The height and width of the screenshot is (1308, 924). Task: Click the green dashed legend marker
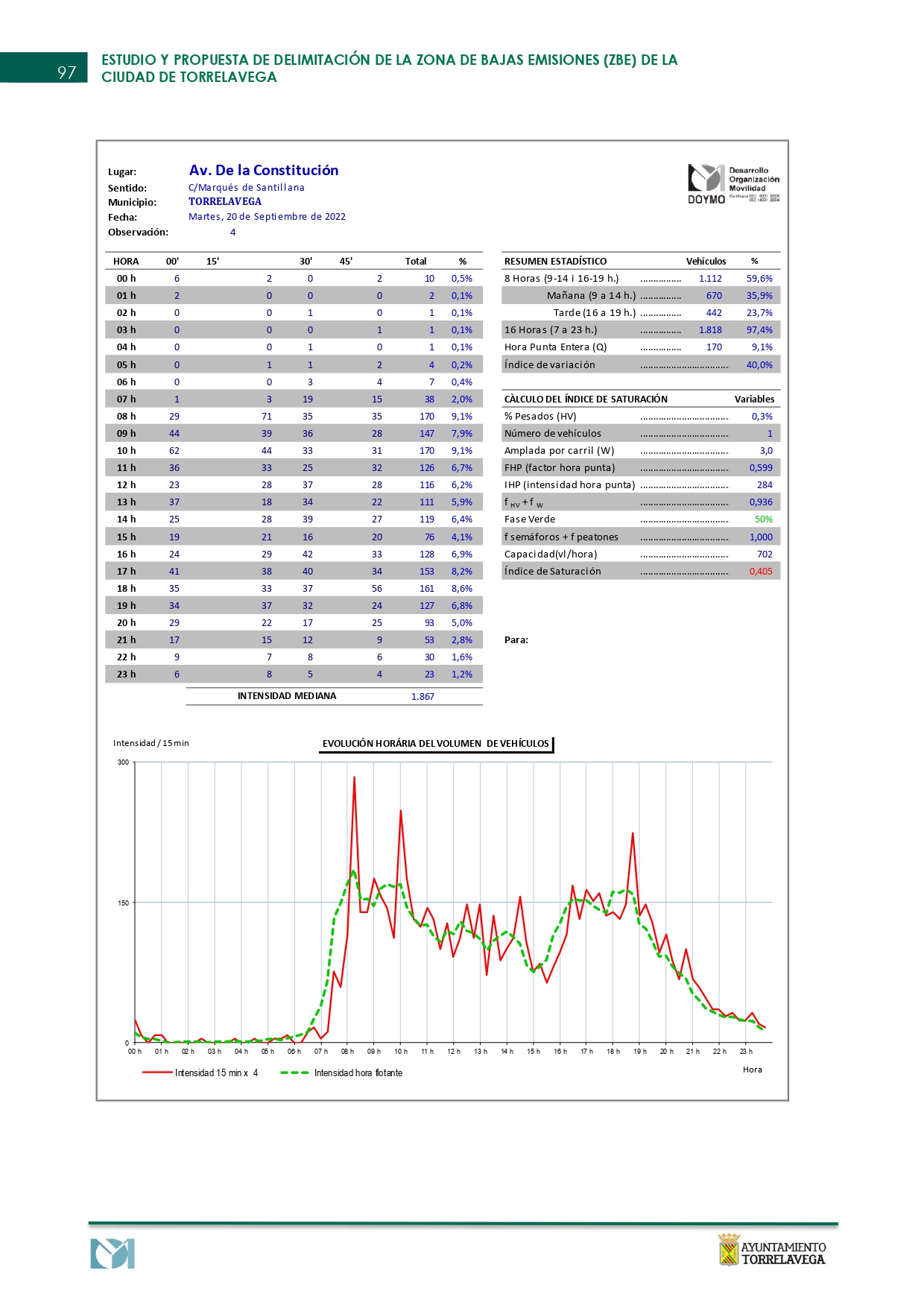(294, 1072)
